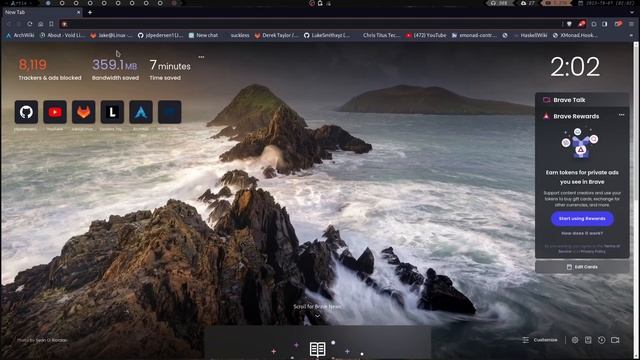Click the scroll for Brave News chevron
Image resolution: width=640 pixels, height=360 pixels.
point(318,316)
